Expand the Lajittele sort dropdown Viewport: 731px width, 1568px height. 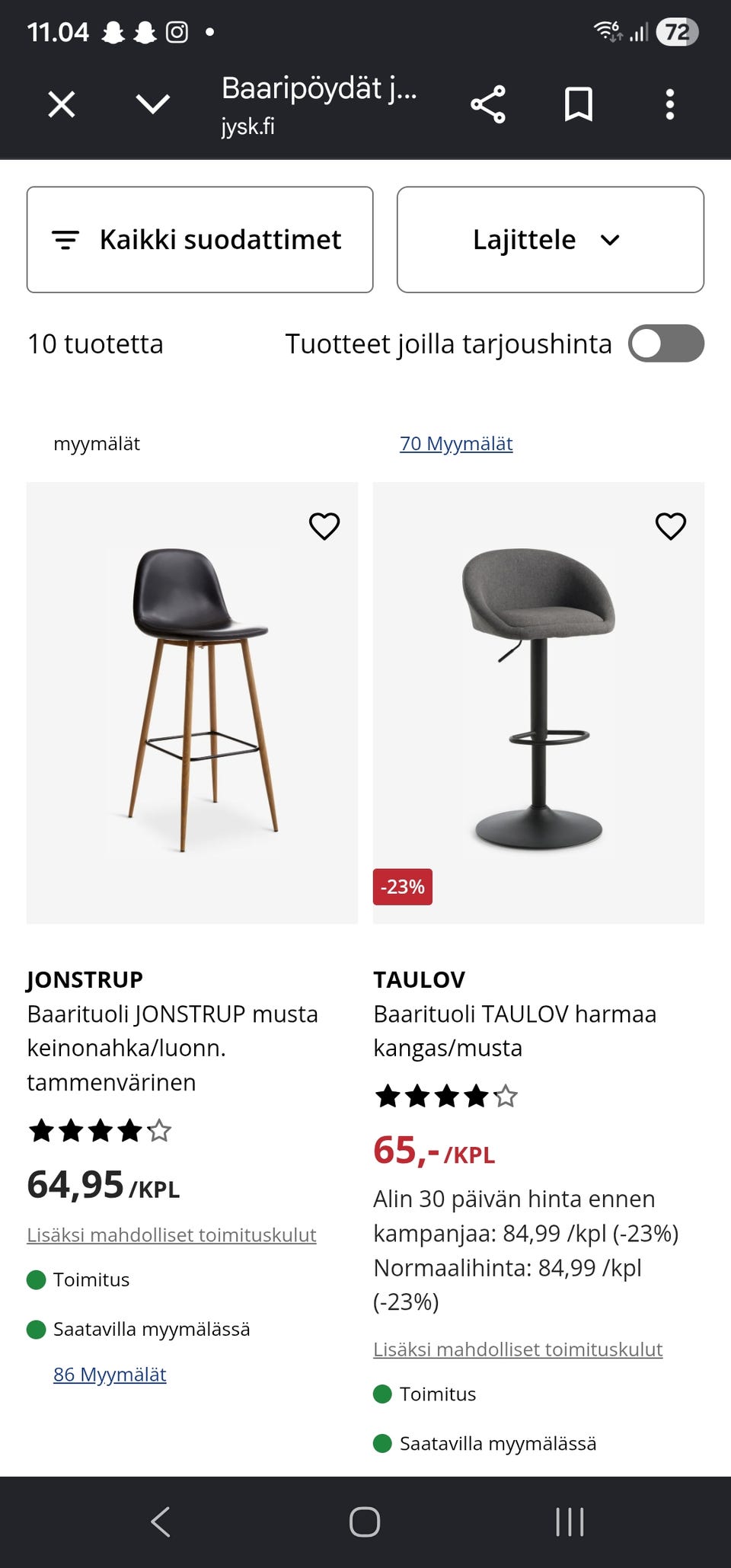pyautogui.click(x=551, y=240)
